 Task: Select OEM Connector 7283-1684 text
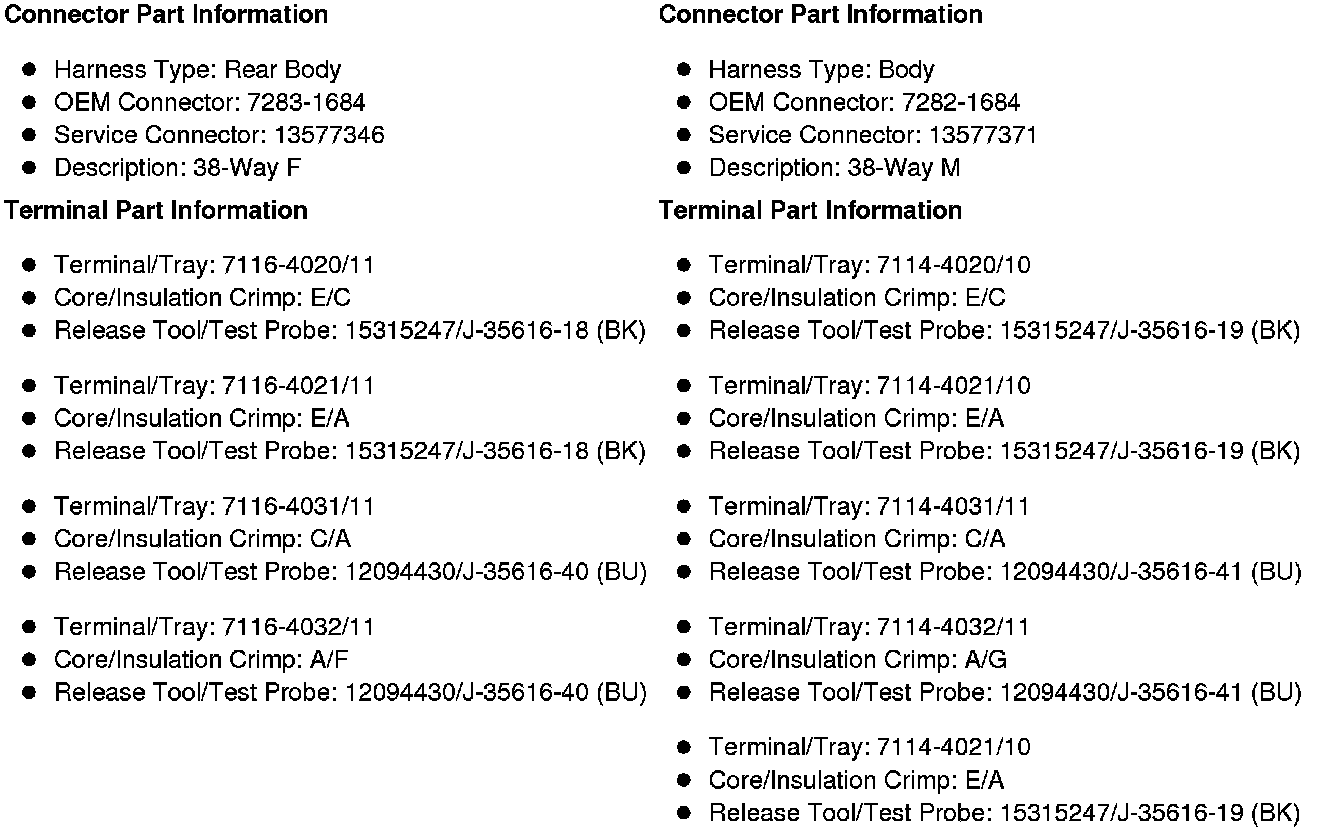pyautogui.click(x=209, y=103)
